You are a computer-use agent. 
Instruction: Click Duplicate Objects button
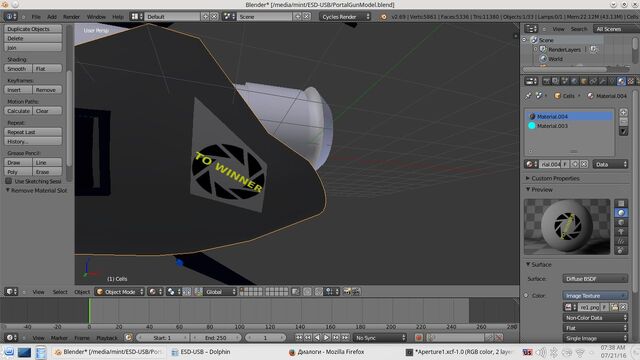33,29
